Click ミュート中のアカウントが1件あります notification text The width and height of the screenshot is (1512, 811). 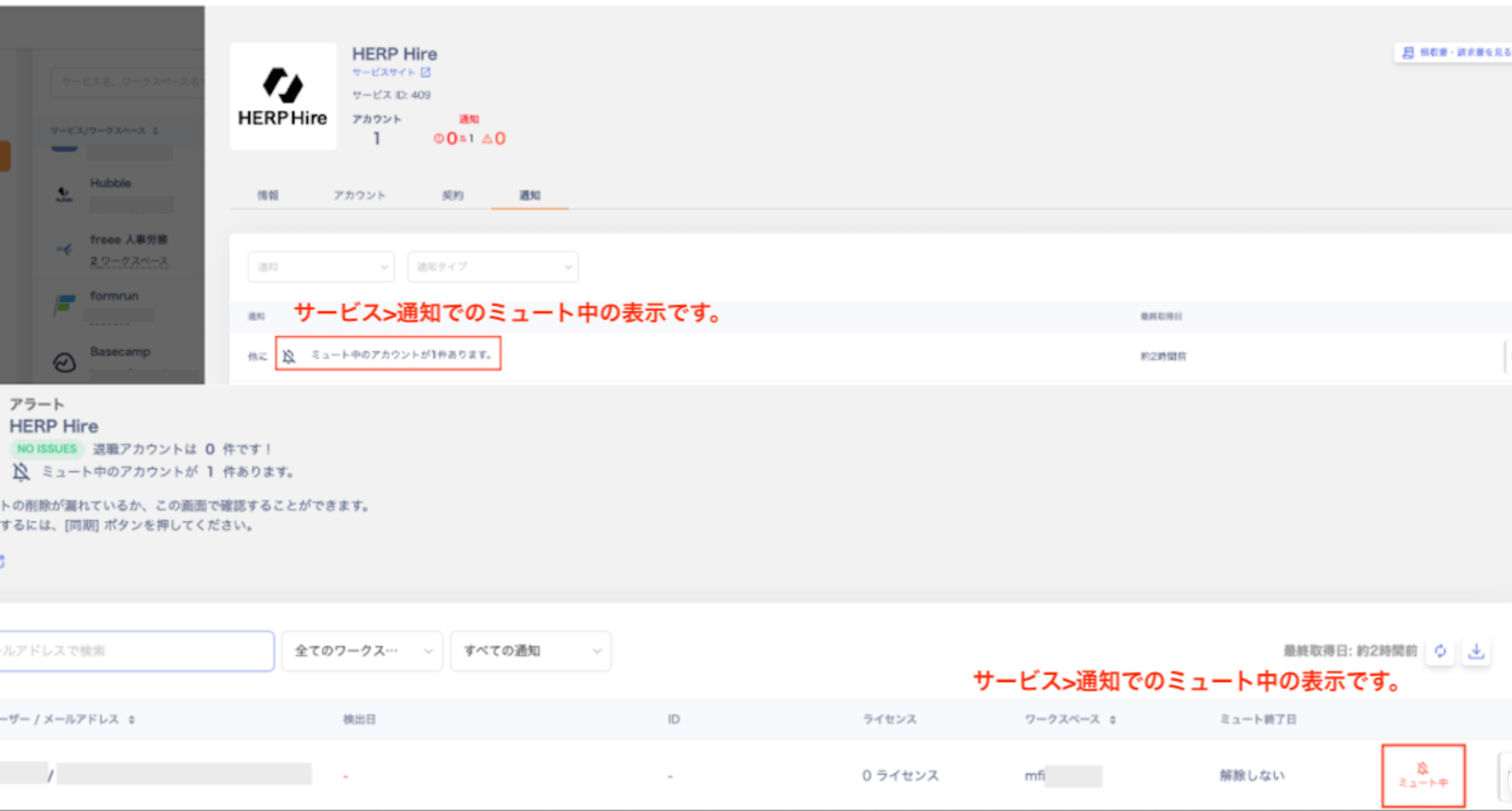click(x=401, y=355)
